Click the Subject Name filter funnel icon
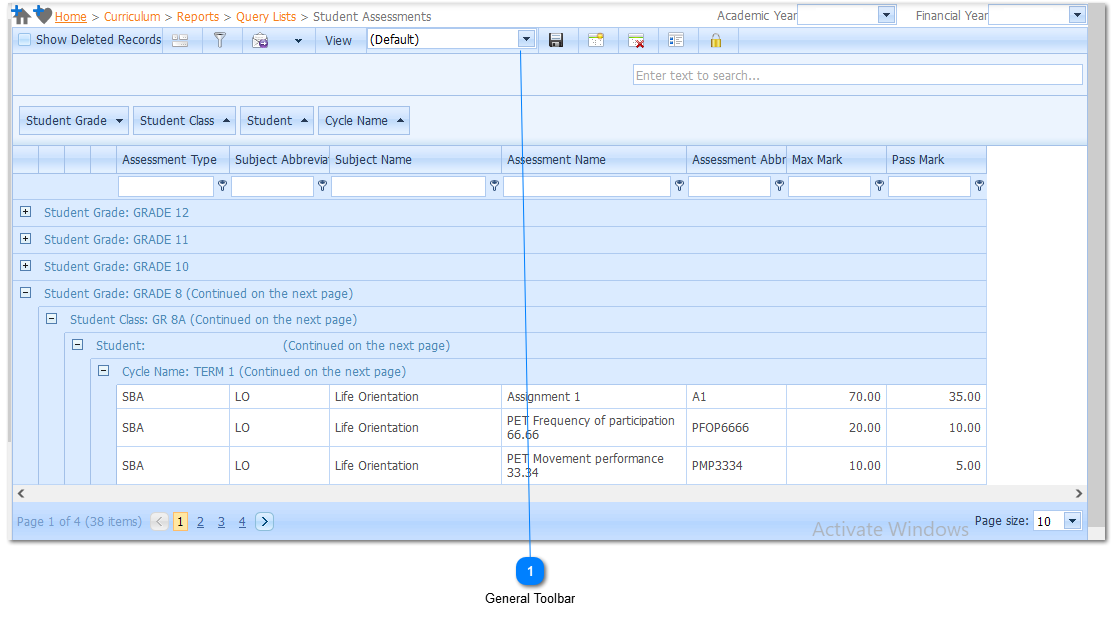Viewport: 1113px width, 622px height. pyautogui.click(x=494, y=185)
